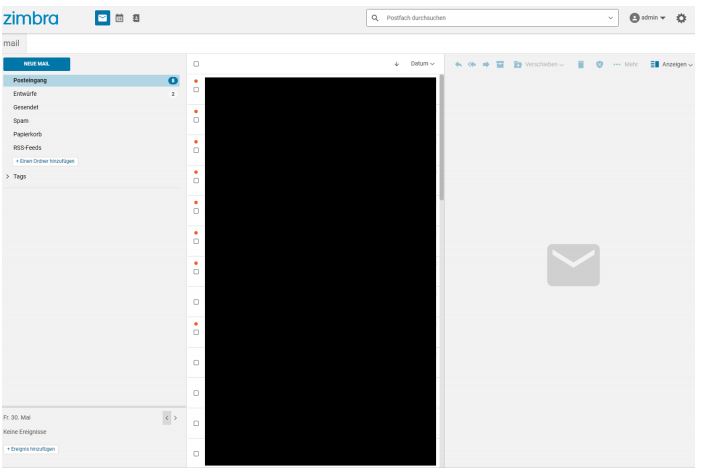702x473 pixels.
Task: Click Ereignis hinzufügen link
Action: pyautogui.click(x=31, y=449)
